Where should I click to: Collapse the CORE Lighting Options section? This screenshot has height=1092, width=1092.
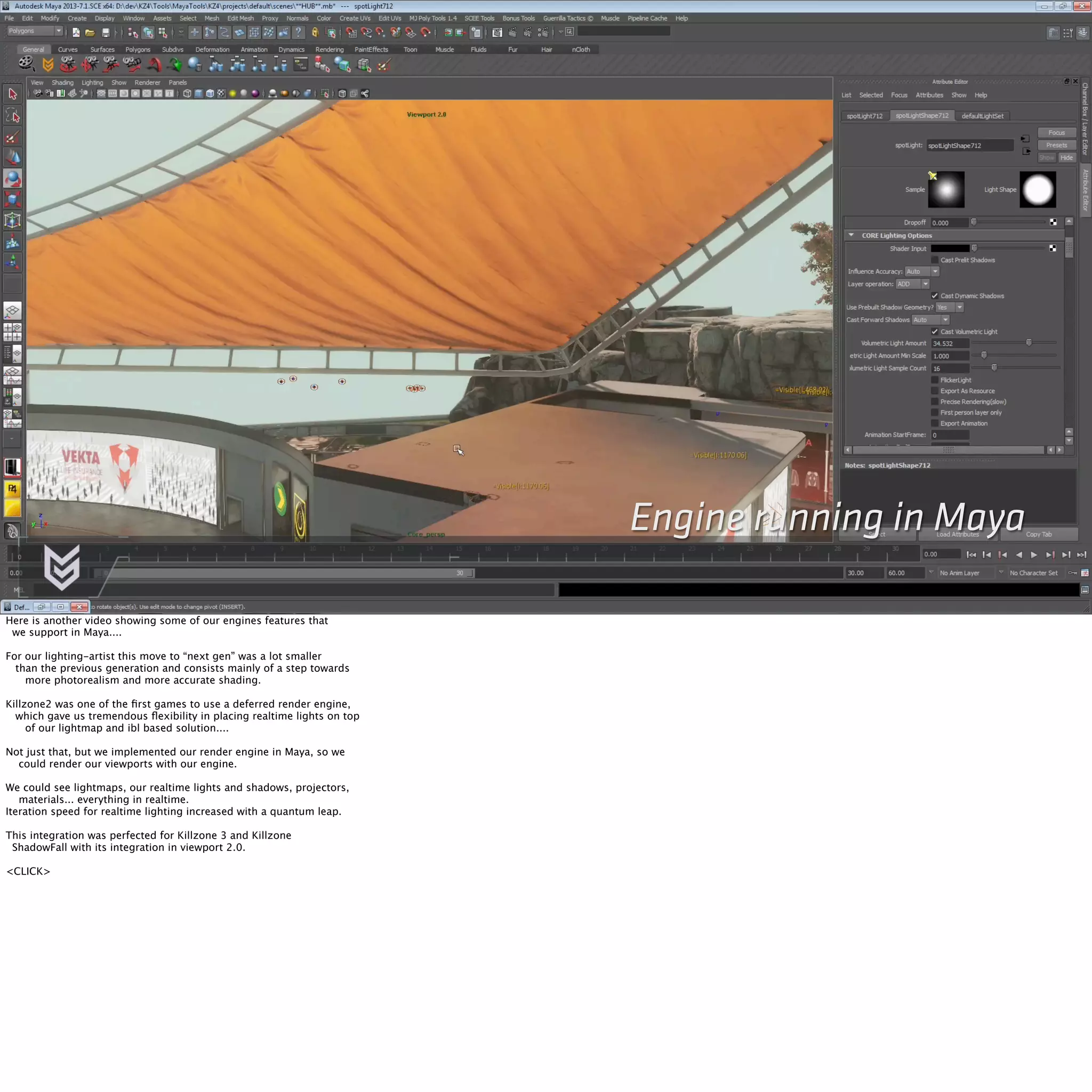coord(851,235)
